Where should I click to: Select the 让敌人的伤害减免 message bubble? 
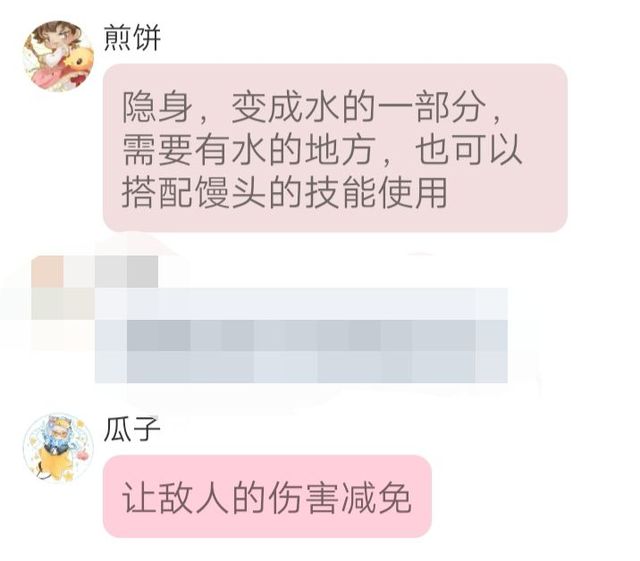pos(267,496)
